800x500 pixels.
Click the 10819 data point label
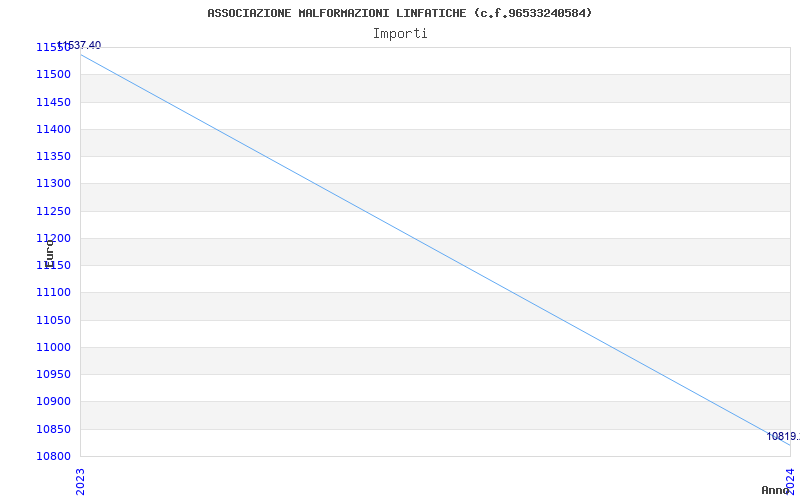[783, 436]
